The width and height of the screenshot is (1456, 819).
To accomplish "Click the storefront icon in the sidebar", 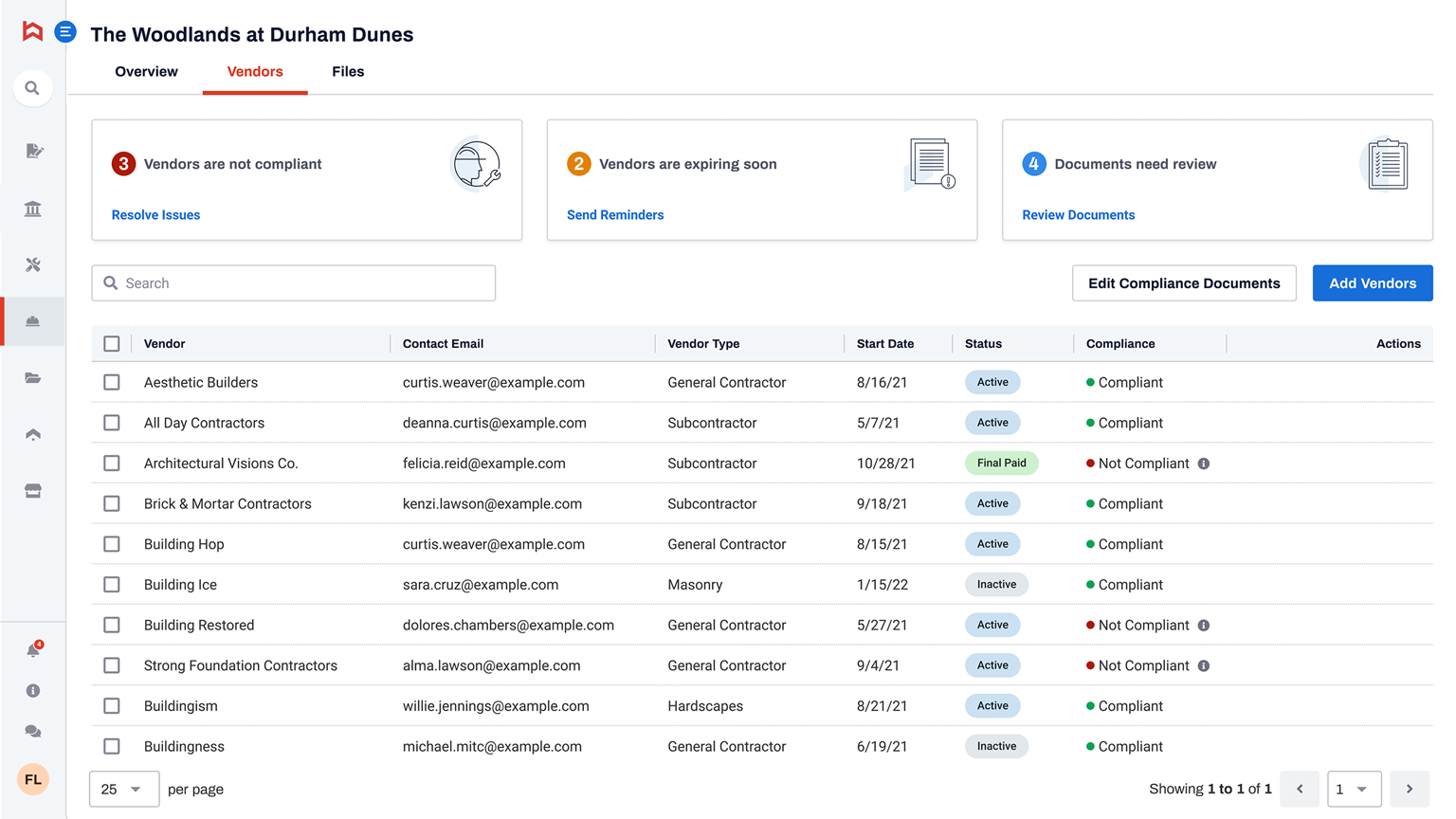I will pyautogui.click(x=32, y=490).
